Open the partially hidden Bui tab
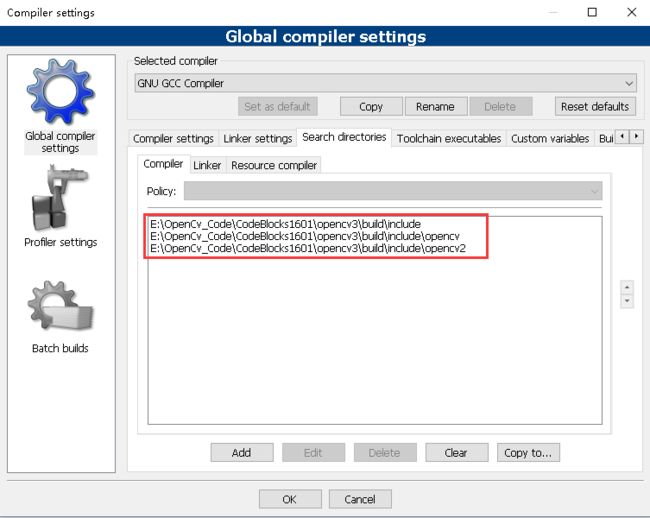 (x=606, y=138)
